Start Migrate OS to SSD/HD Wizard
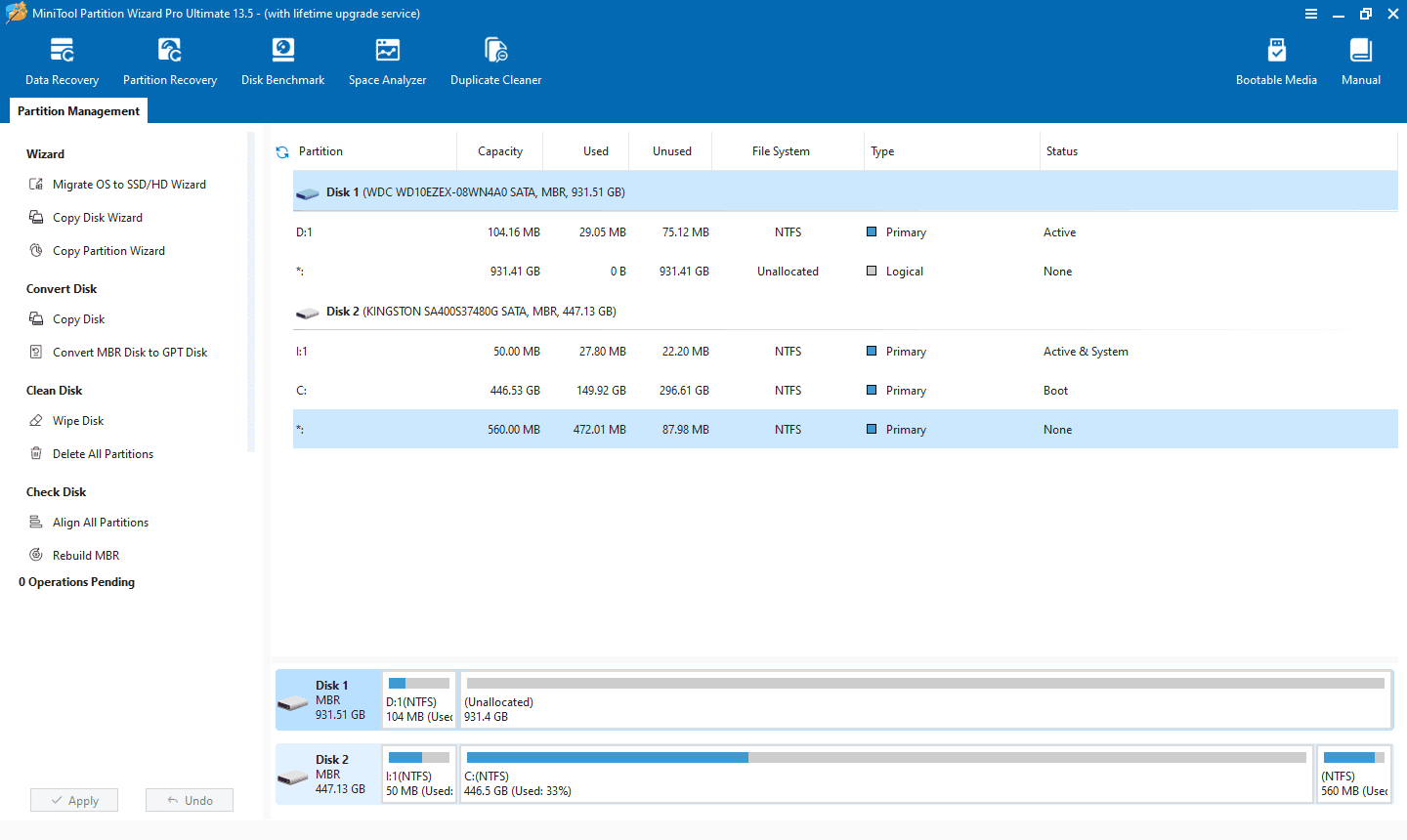This screenshot has height=840, width=1407. click(x=129, y=184)
